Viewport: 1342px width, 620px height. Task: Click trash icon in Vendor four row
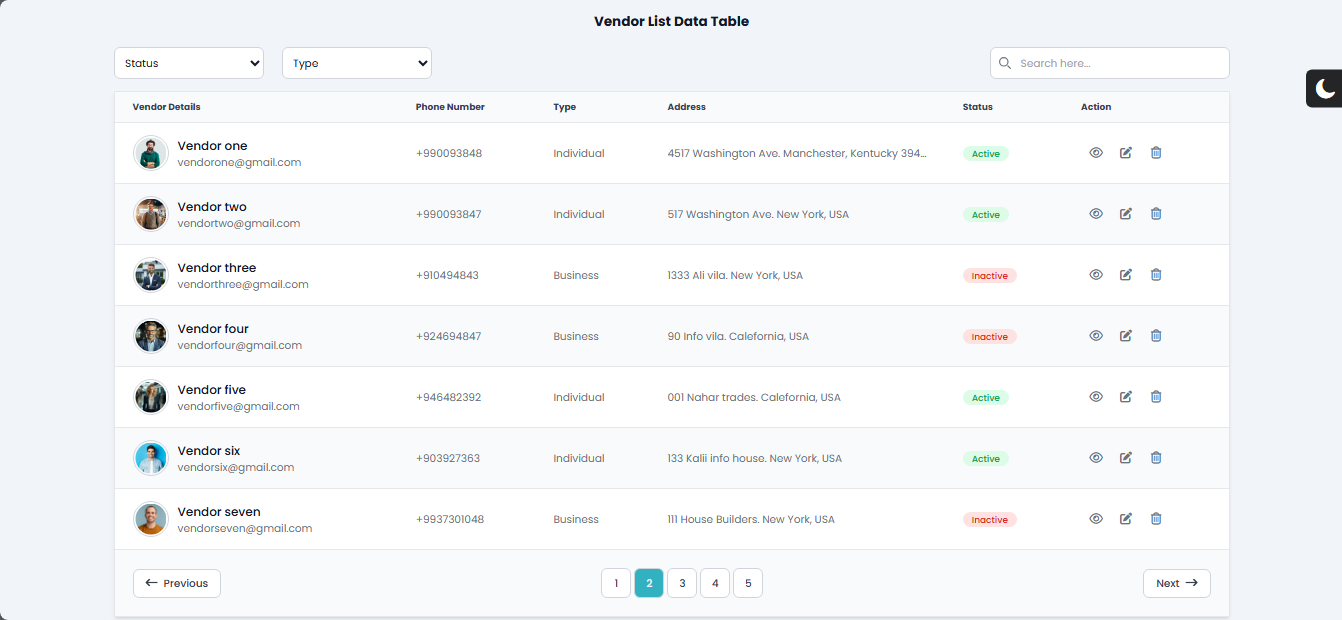coord(1156,336)
